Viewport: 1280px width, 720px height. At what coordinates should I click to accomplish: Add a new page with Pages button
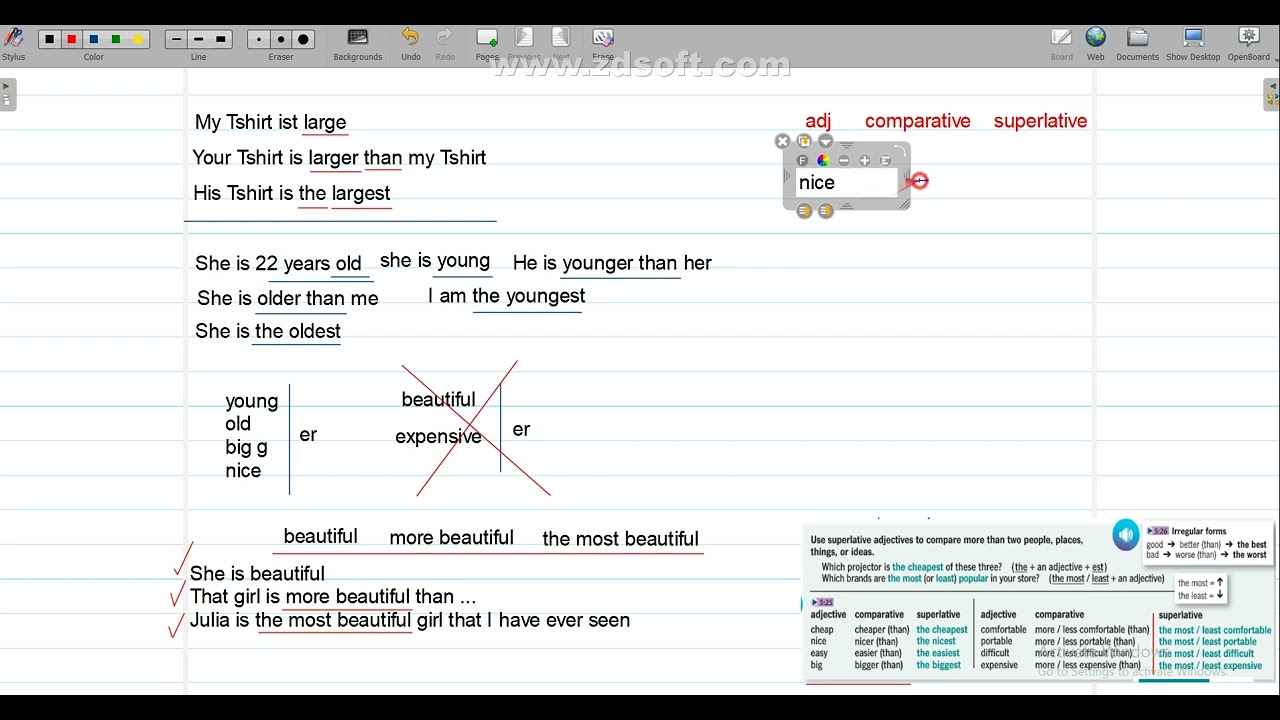487,44
